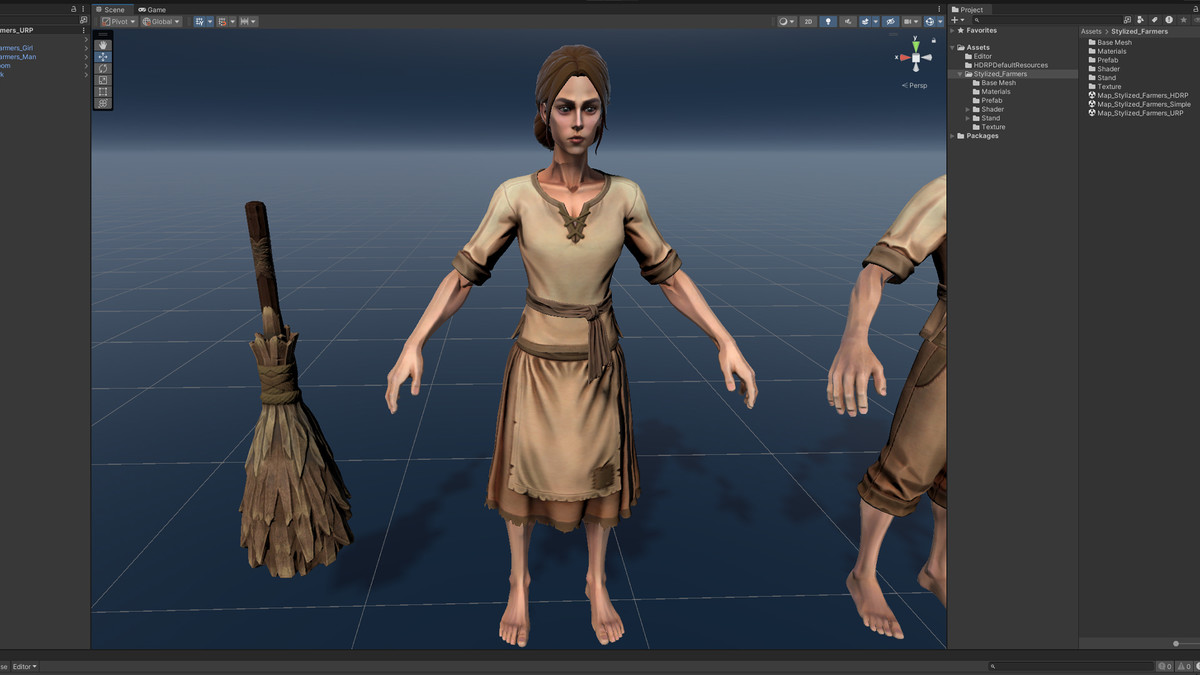Select the Move tool
The height and width of the screenshot is (675, 1200).
(x=103, y=57)
